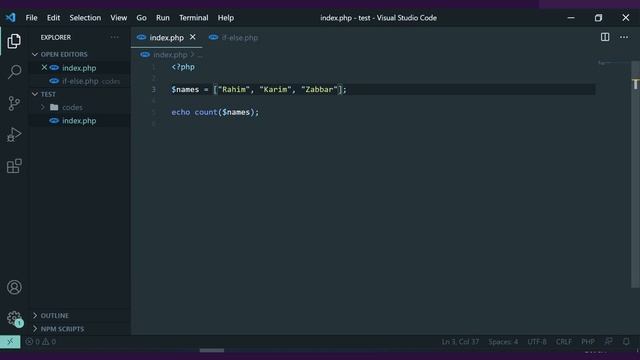The height and width of the screenshot is (360, 640).
Task: Open index.php in the TEST folder tree
Action: click(80, 120)
